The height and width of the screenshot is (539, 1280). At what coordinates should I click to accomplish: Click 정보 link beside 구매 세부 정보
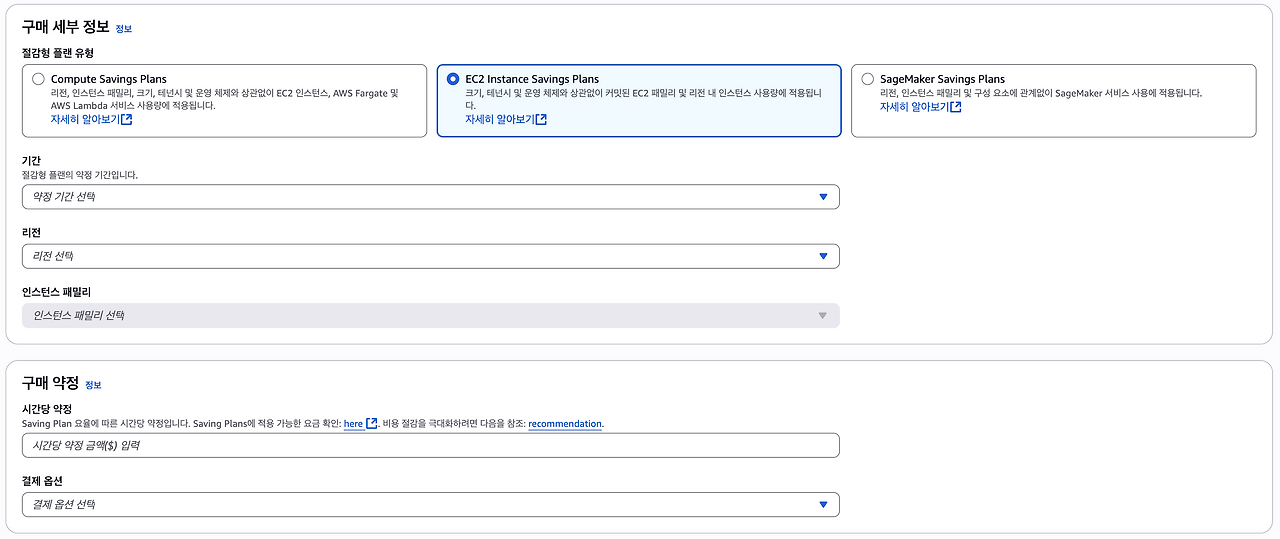pos(123,29)
